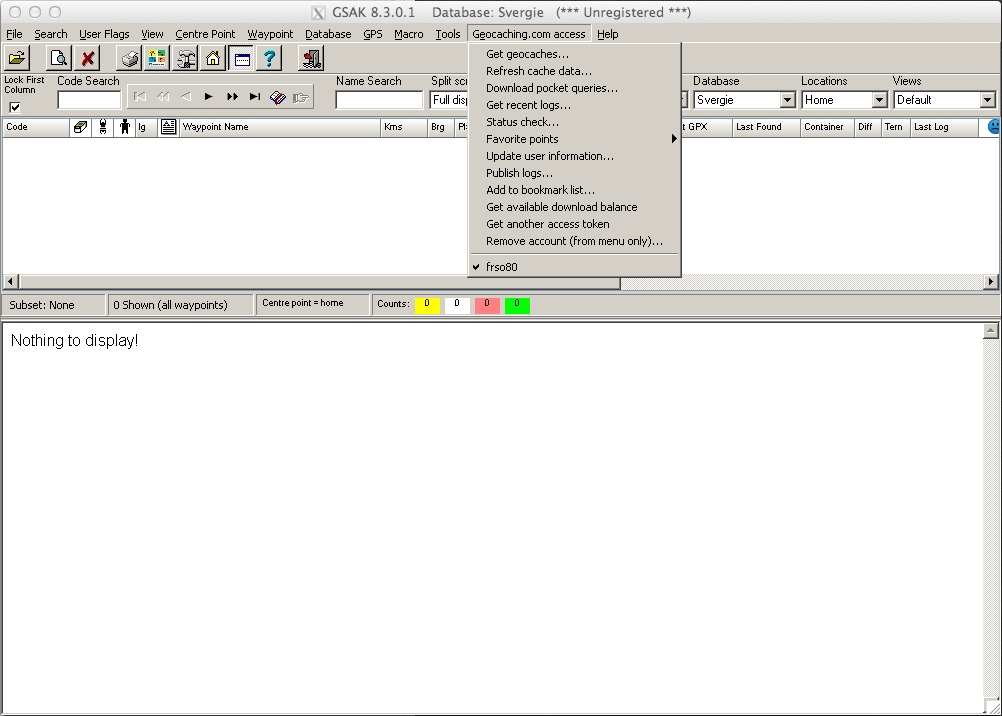Image resolution: width=1002 pixels, height=716 pixels.
Task: Click the lower pane scroll up arrow
Action: (990, 331)
